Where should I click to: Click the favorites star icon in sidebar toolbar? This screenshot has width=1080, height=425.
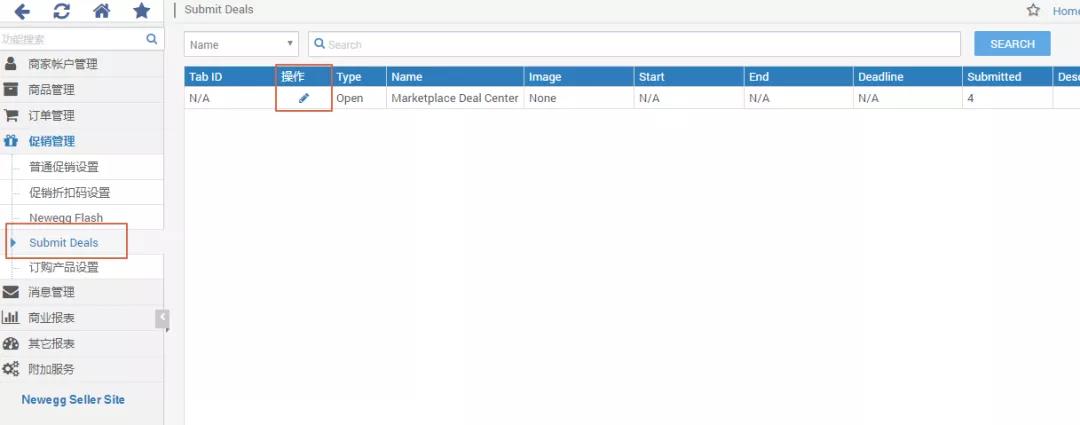pos(141,12)
